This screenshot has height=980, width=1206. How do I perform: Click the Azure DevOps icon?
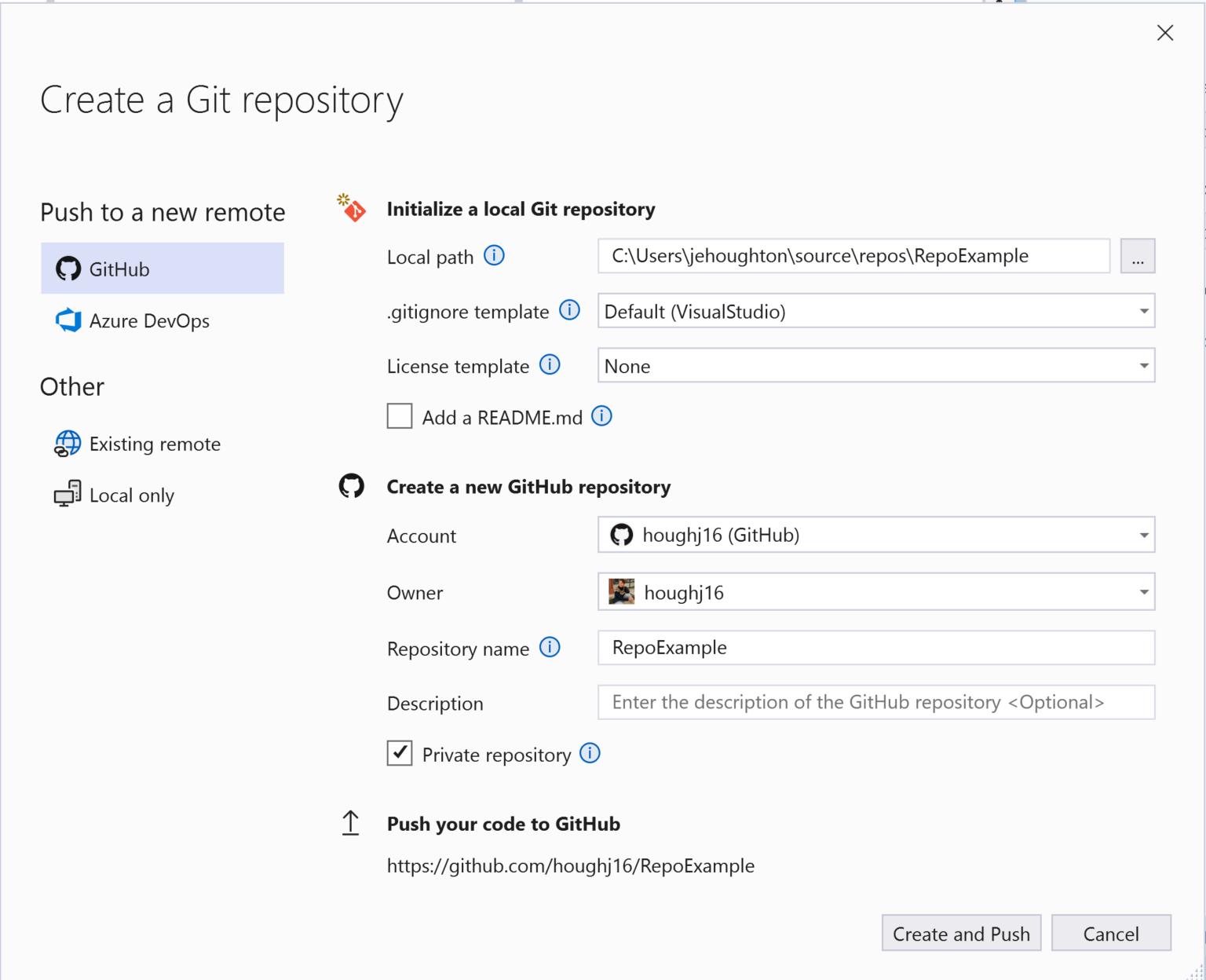click(x=68, y=320)
